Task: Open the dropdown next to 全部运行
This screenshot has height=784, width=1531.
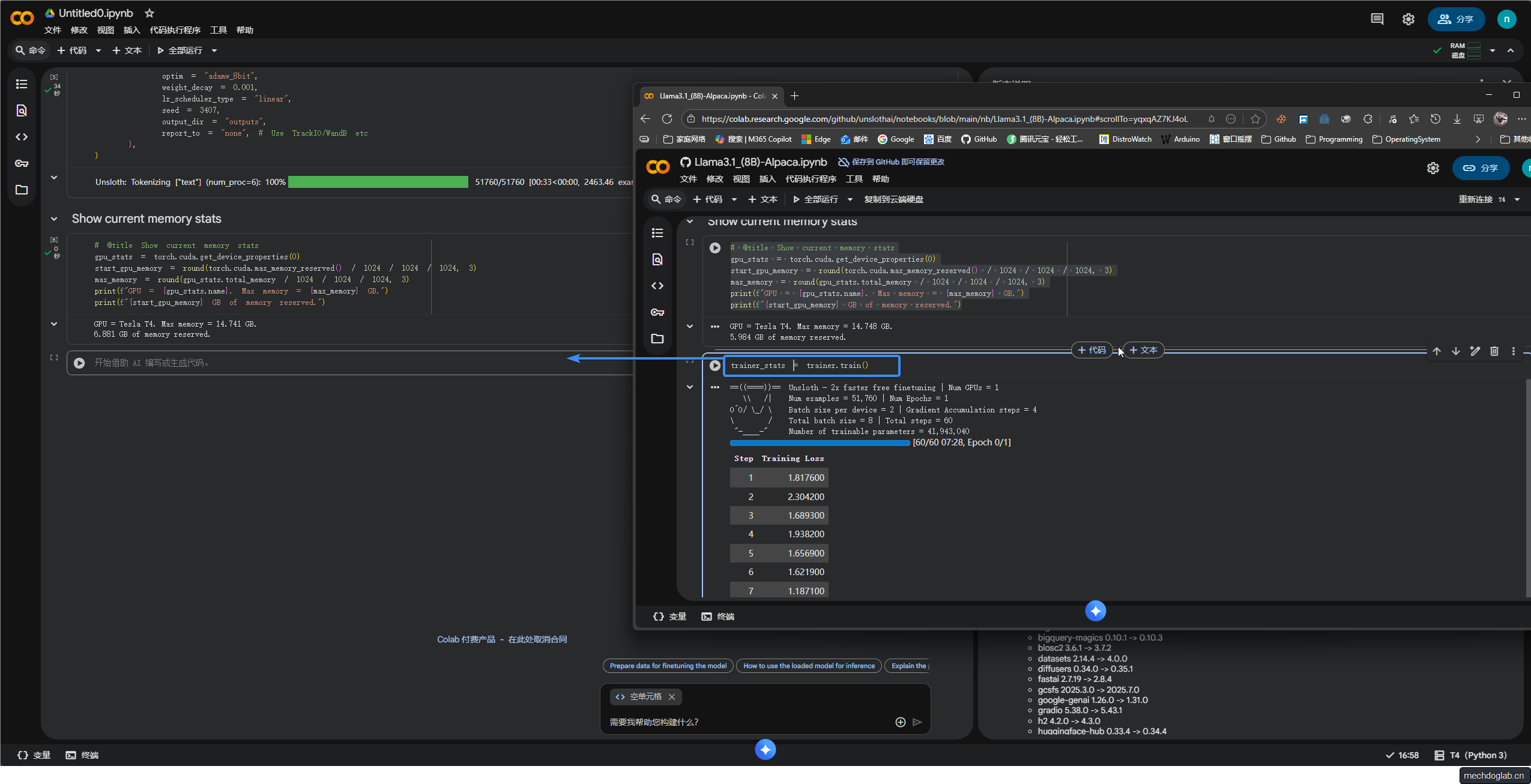Action: click(214, 50)
